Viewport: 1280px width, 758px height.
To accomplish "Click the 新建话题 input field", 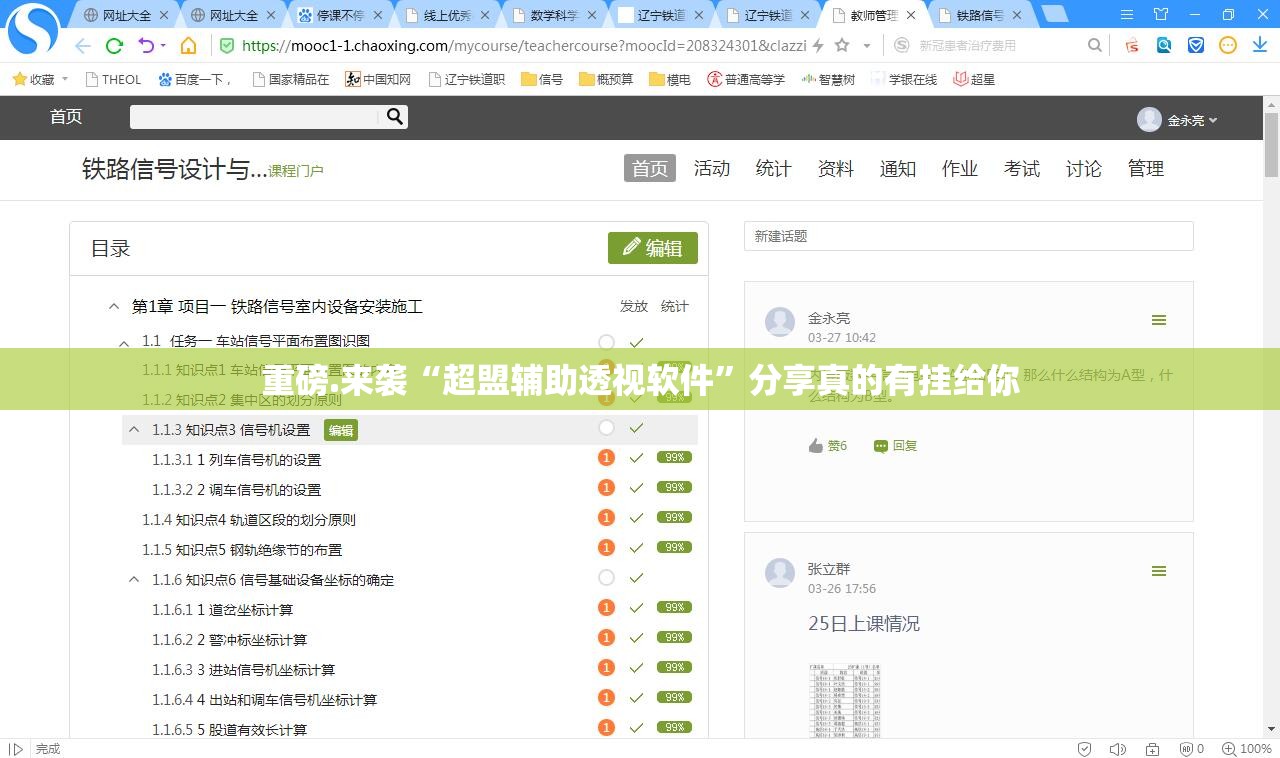I will [x=968, y=236].
